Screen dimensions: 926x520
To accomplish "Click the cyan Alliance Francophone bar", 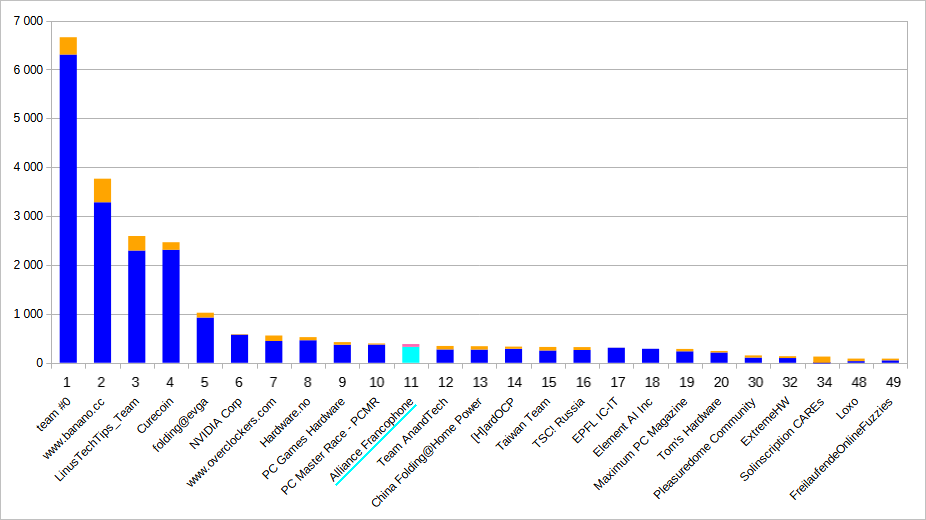I will point(410,355).
